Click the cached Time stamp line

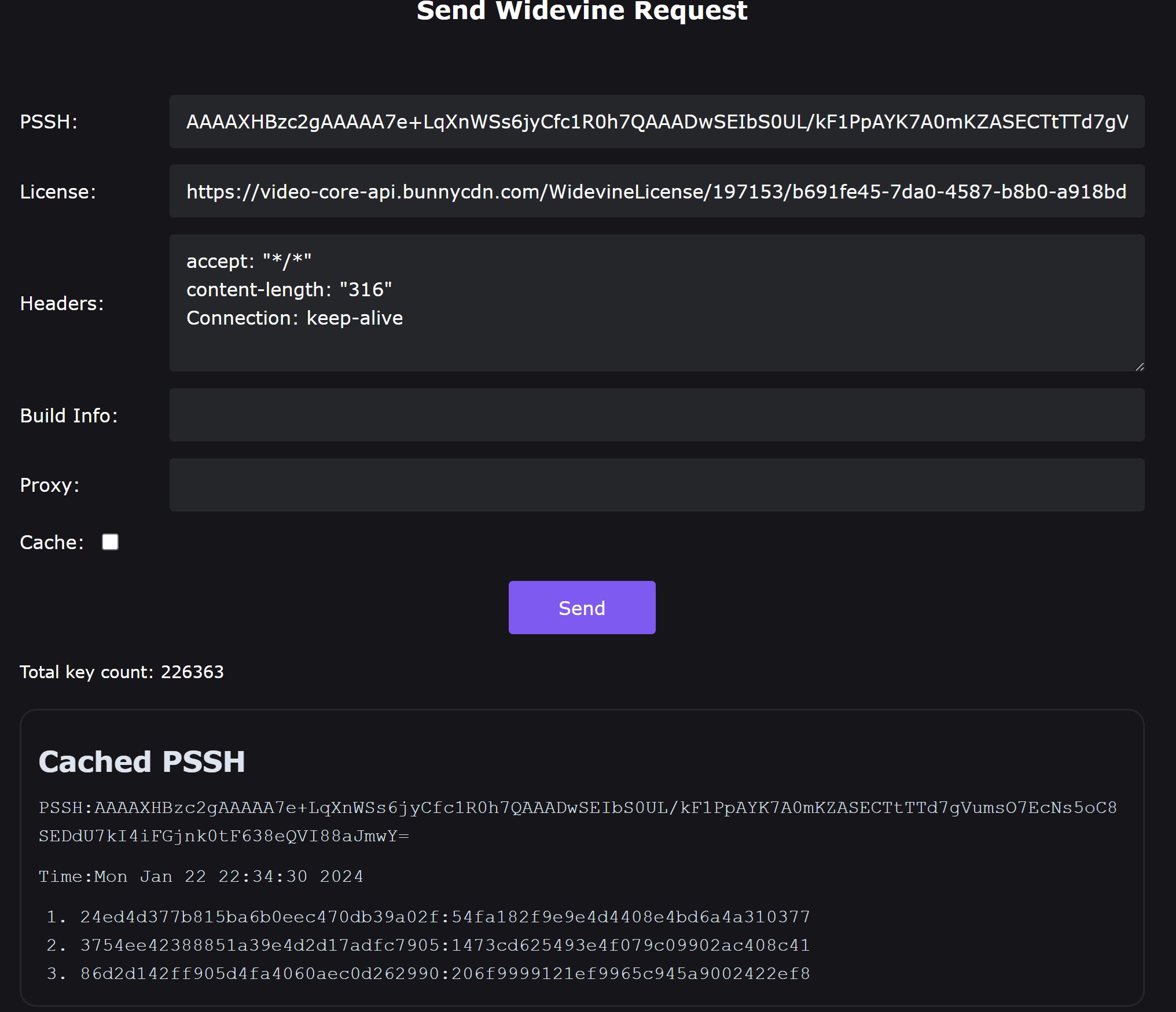point(201,876)
